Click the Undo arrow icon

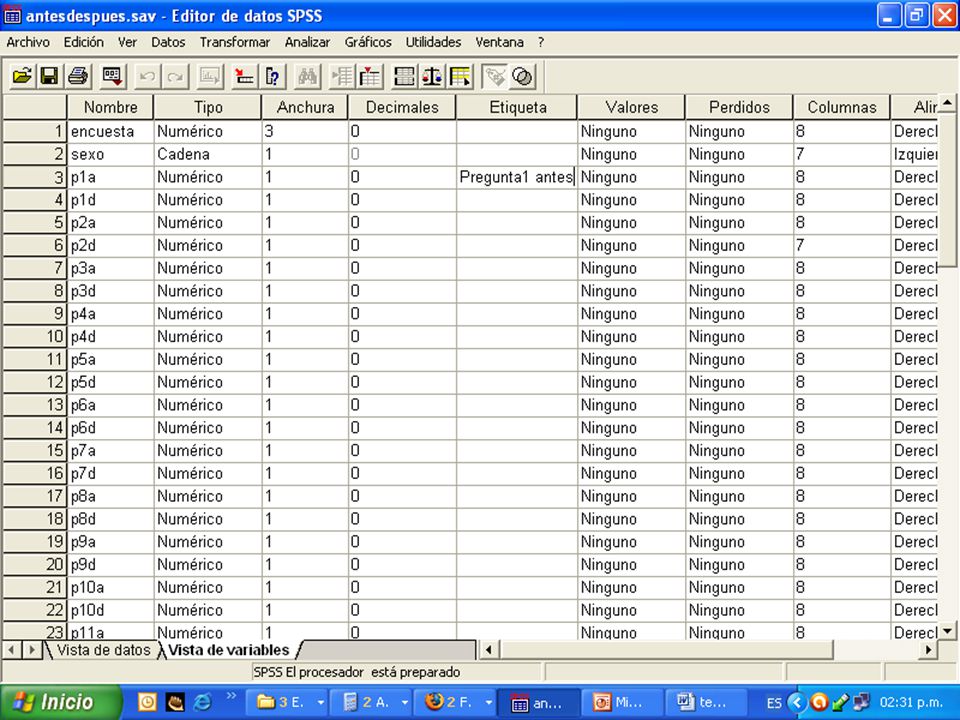click(x=147, y=77)
